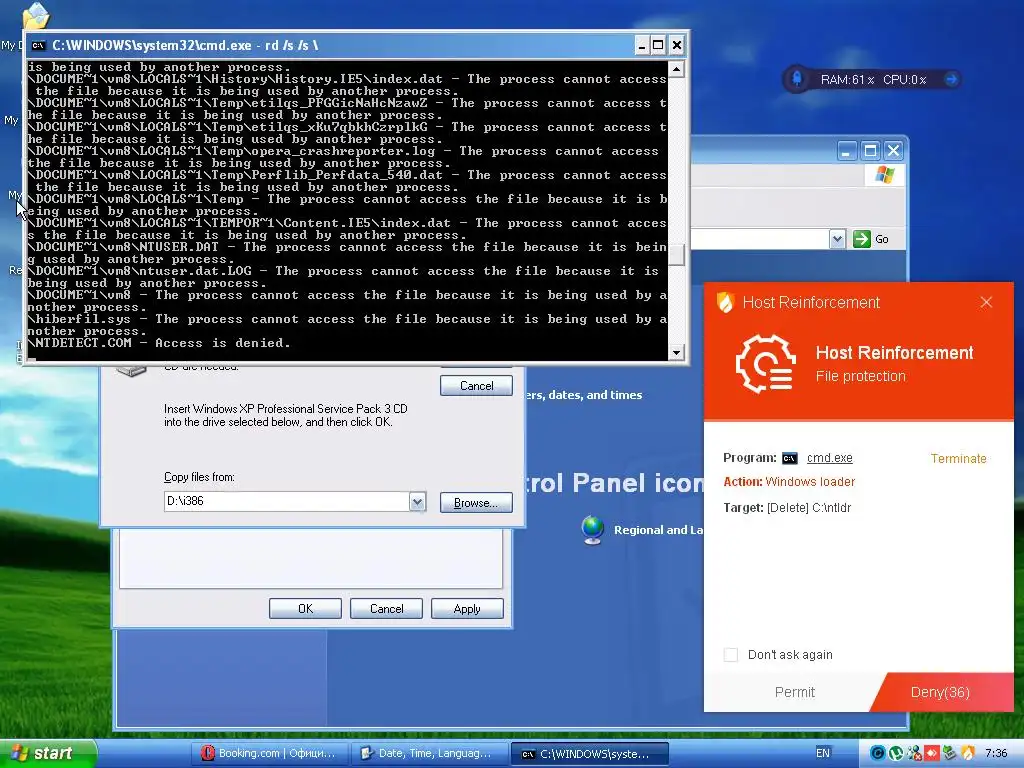Click the Regional and Language globe icon

pos(592,530)
